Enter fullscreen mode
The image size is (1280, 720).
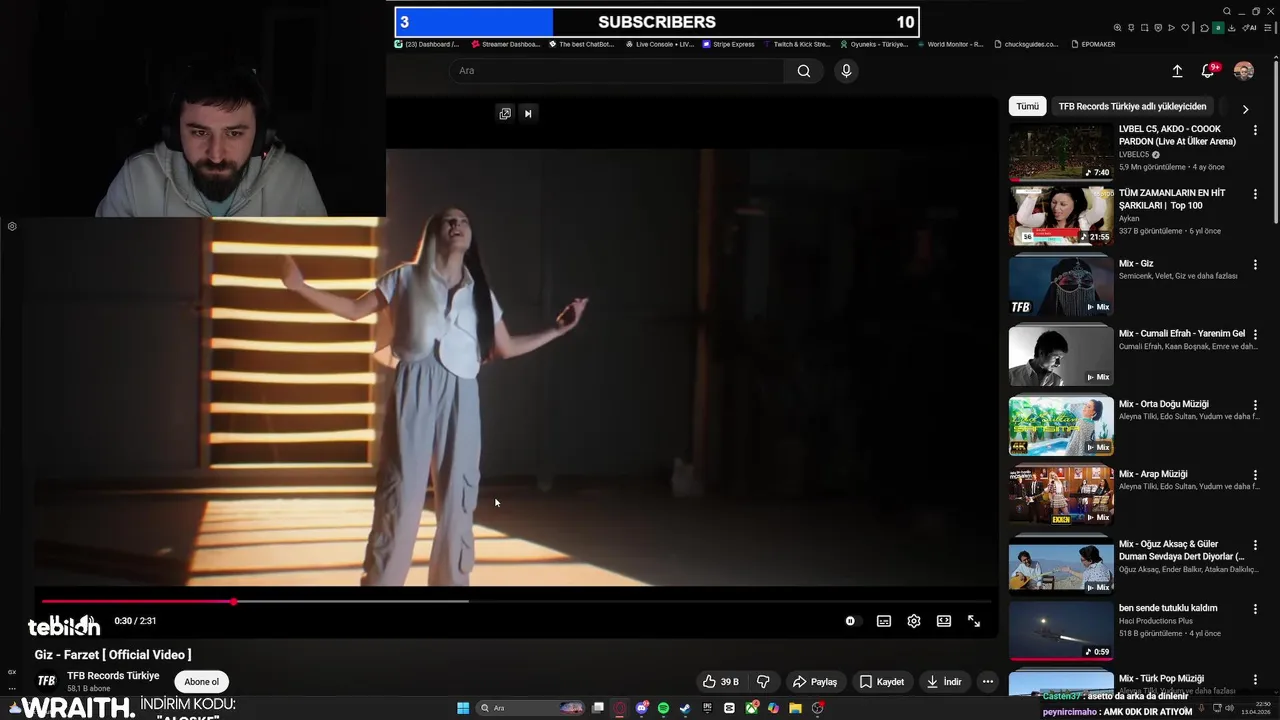pos(974,621)
